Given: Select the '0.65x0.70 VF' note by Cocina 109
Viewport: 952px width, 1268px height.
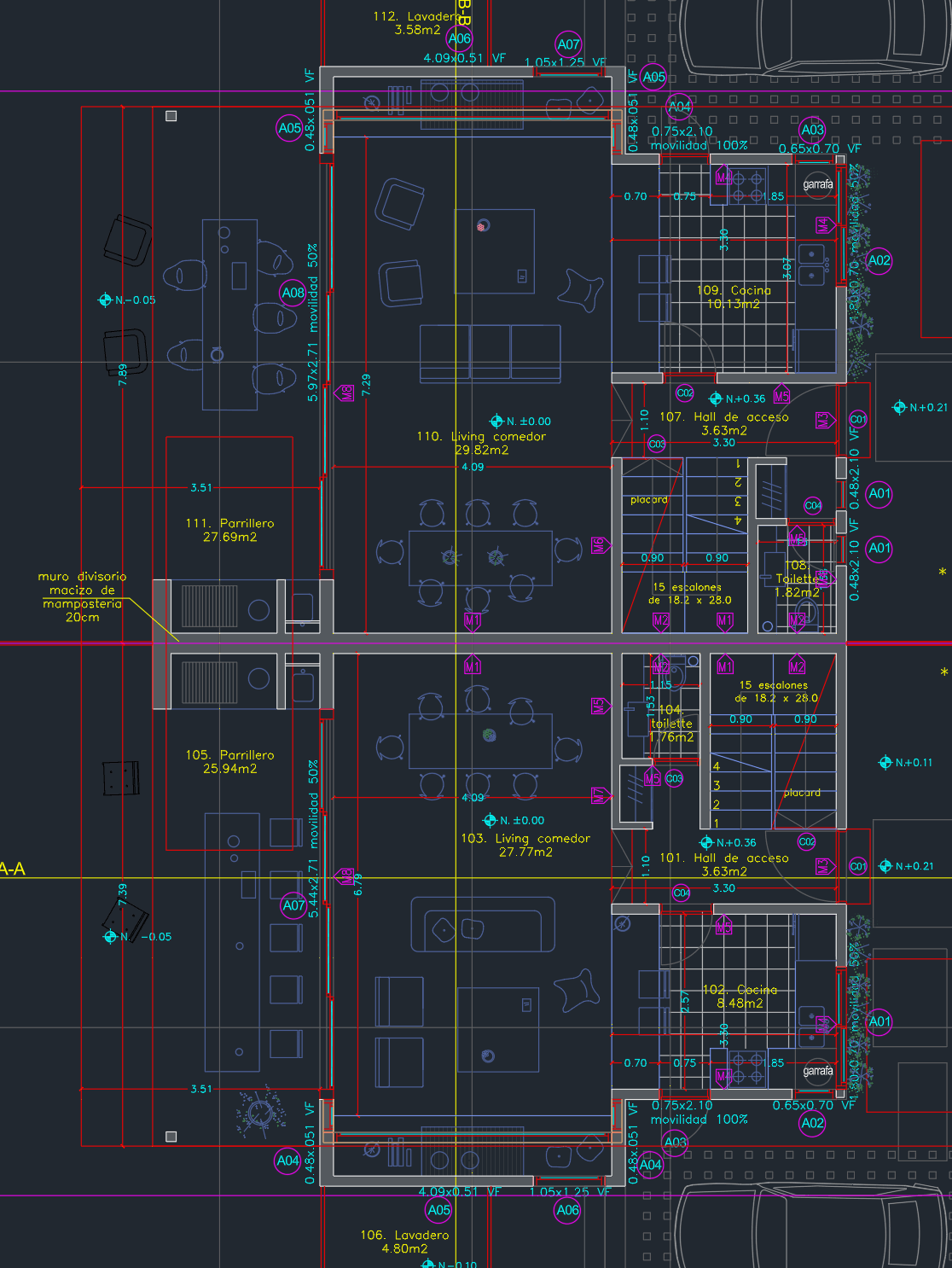Looking at the screenshot, I should (820, 148).
